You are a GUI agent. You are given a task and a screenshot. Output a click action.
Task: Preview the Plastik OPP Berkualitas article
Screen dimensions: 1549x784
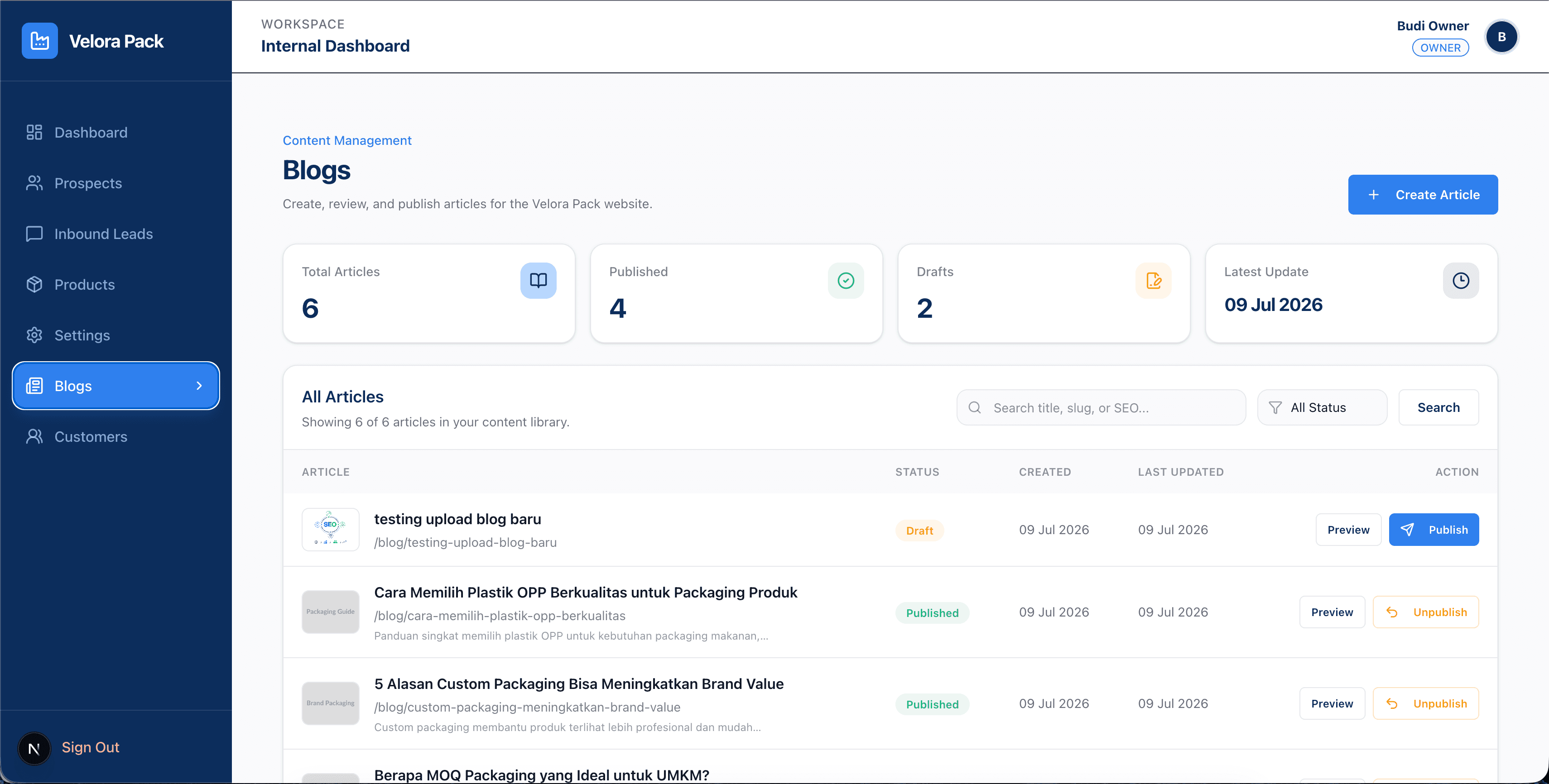click(1332, 612)
